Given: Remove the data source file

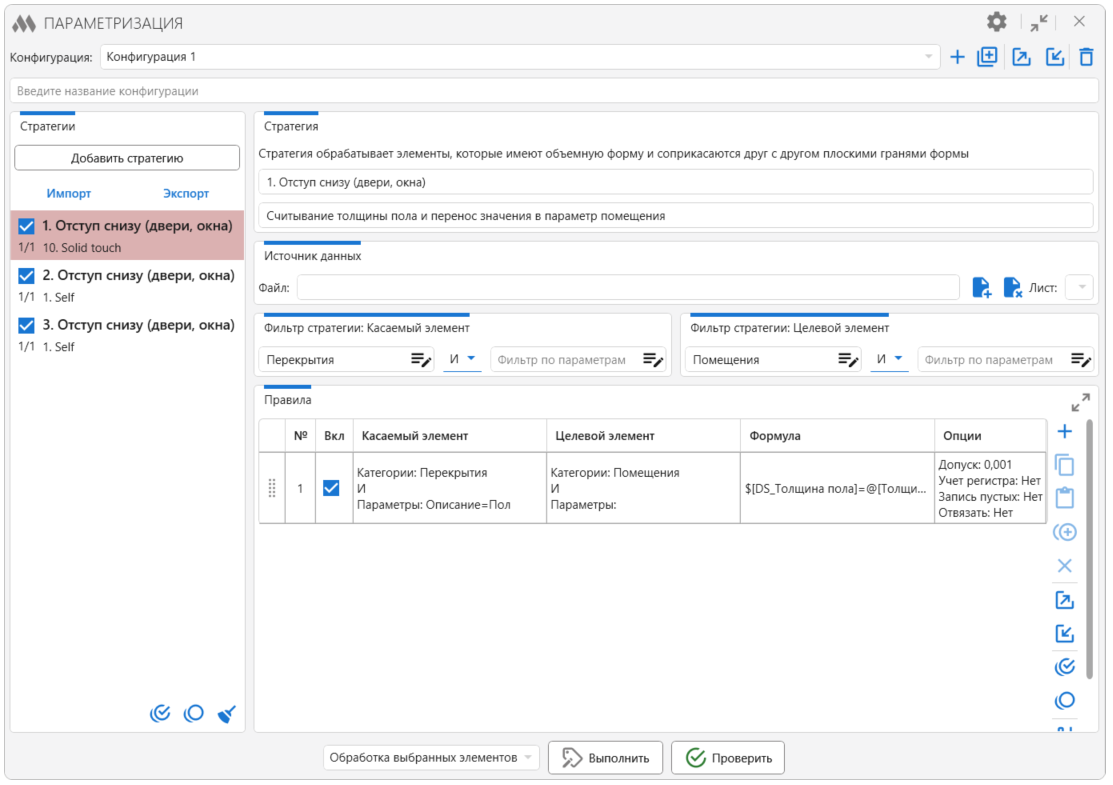Looking at the screenshot, I should point(1012,287).
